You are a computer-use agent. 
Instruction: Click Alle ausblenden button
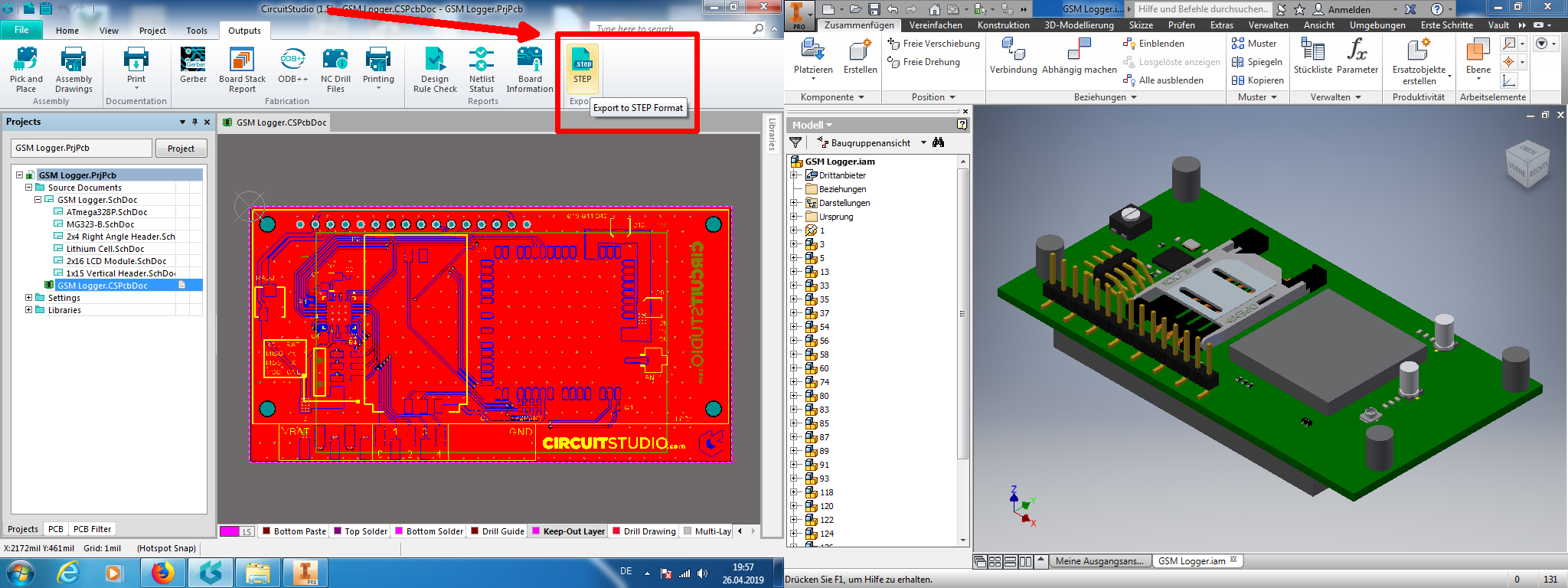1164,80
